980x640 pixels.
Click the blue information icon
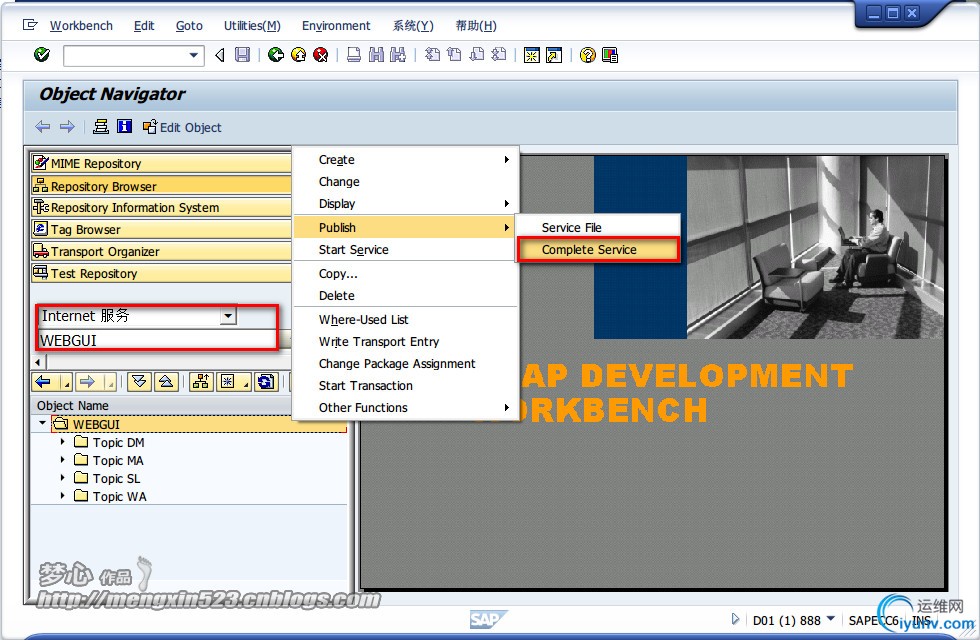click(x=124, y=127)
